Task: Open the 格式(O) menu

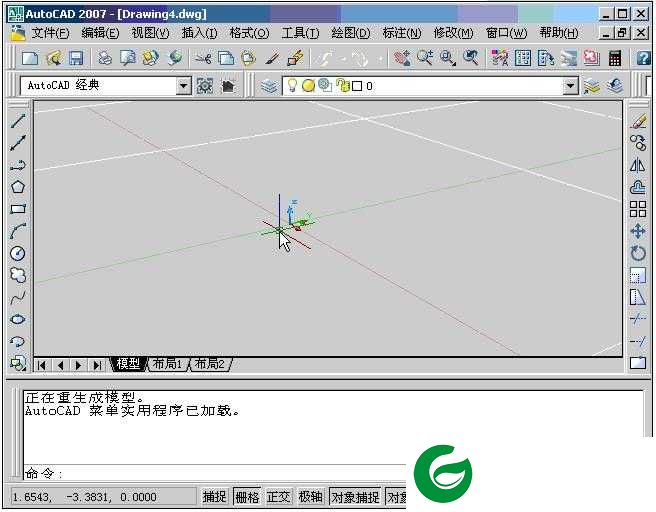Action: click(x=249, y=33)
